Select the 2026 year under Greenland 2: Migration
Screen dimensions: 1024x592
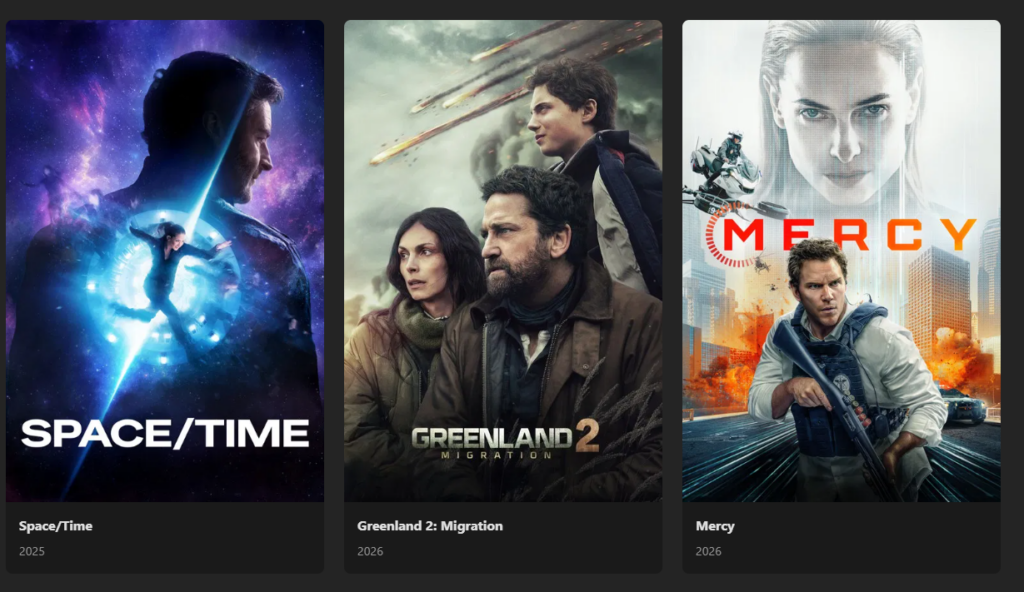370,551
